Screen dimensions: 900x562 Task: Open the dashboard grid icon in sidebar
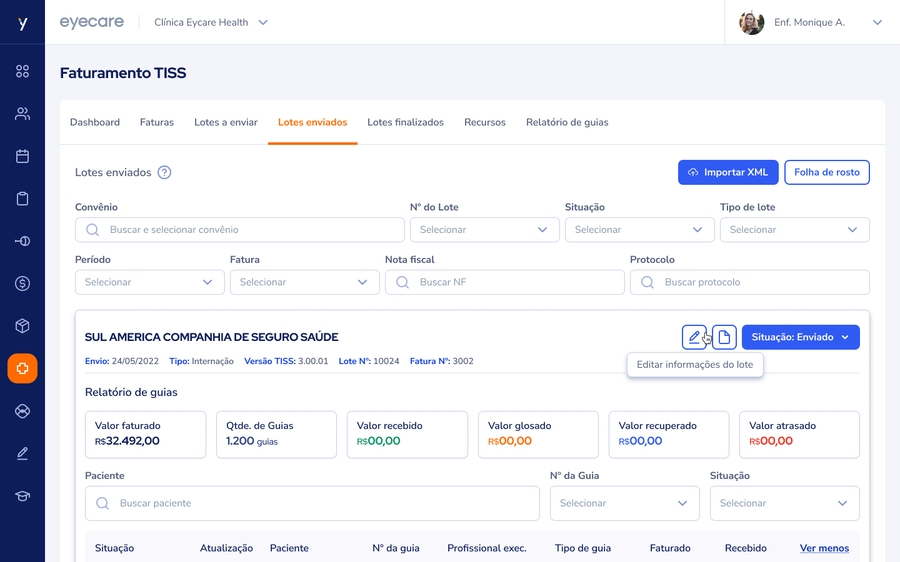(x=22, y=71)
